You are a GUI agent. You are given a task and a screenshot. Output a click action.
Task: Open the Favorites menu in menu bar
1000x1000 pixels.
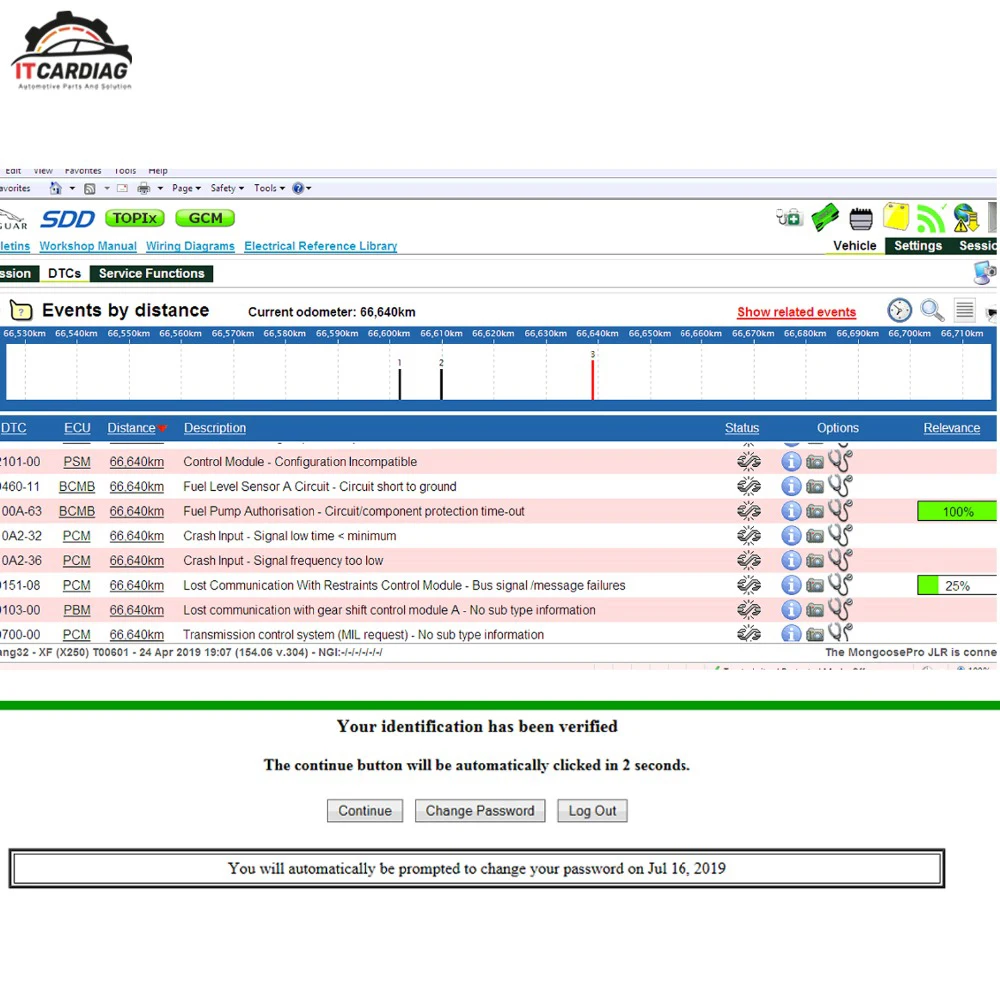click(83, 171)
